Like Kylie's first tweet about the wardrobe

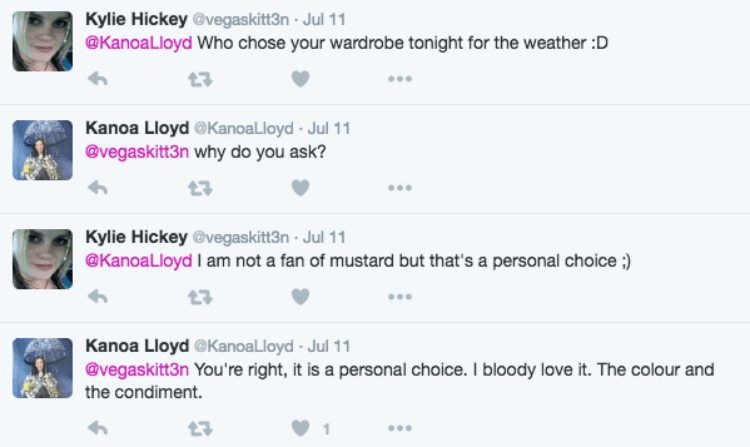click(x=299, y=78)
